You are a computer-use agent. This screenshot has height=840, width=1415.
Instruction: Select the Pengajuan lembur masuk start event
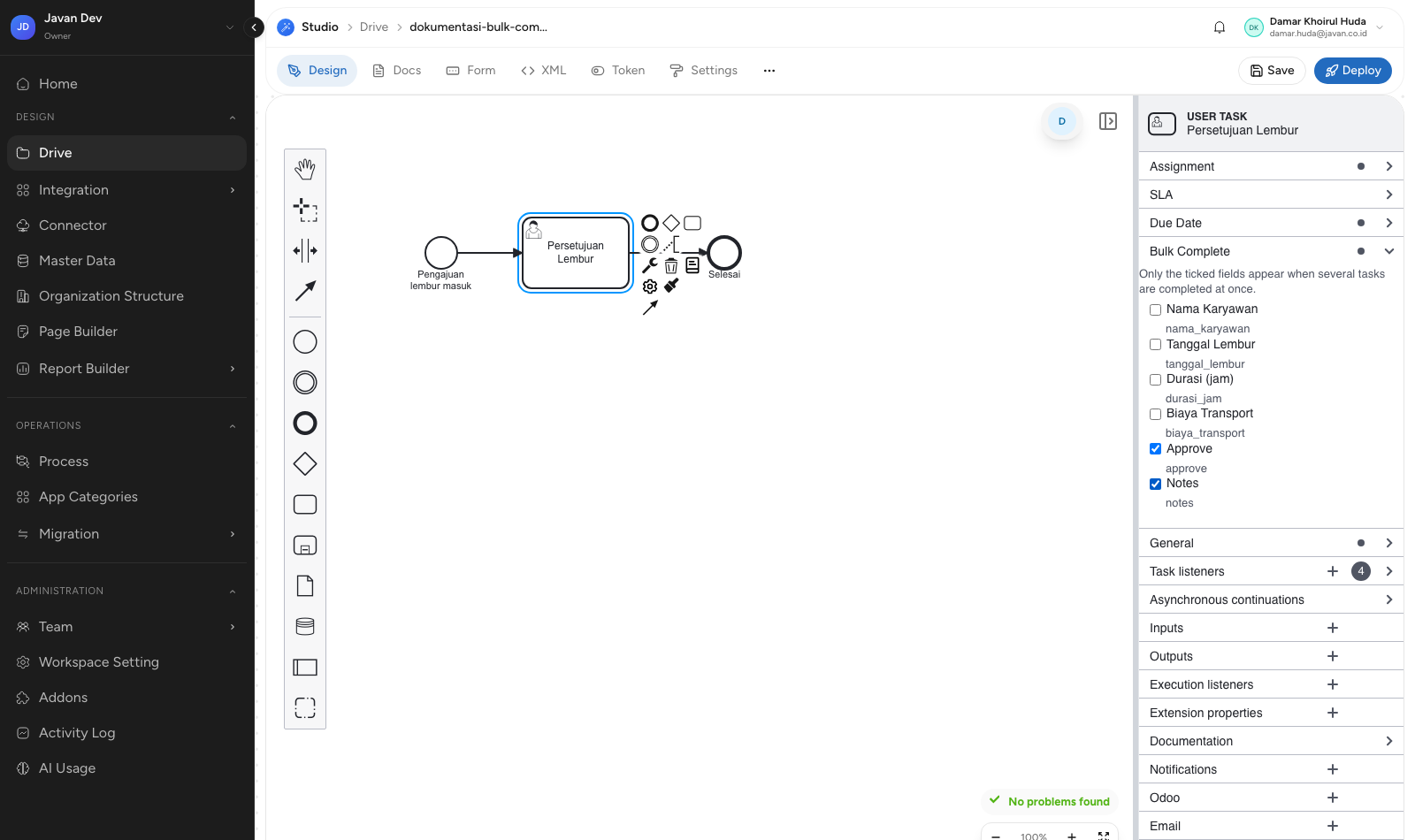click(x=441, y=253)
